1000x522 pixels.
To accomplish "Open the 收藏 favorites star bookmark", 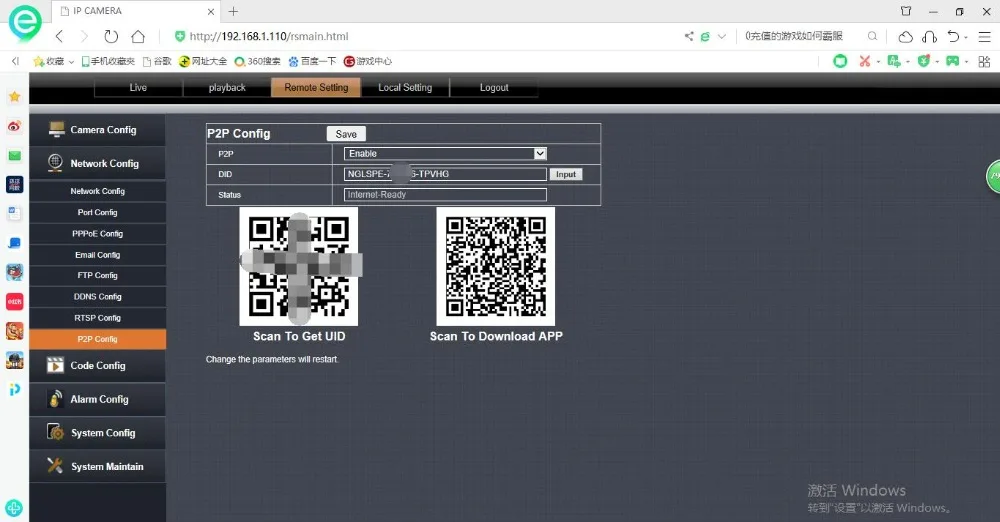I will [48, 61].
